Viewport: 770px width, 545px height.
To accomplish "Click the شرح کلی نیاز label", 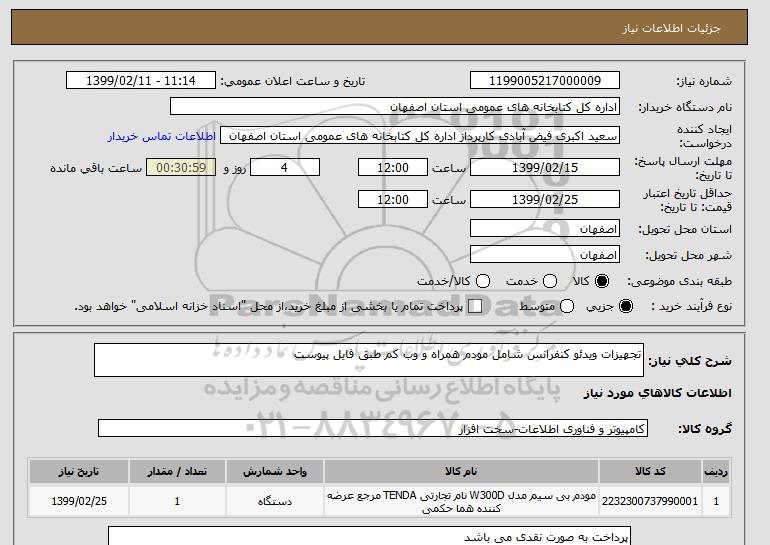I will click(690, 361).
